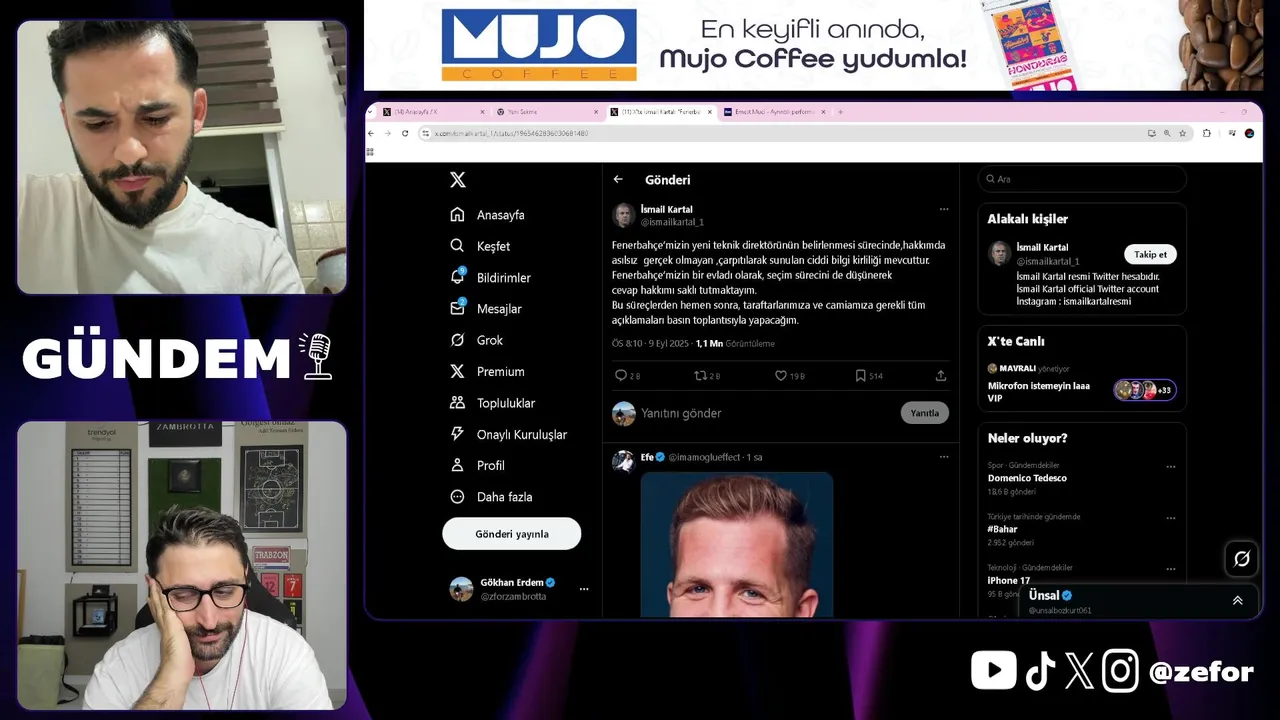
Task: Click the zoom magnifier in address bar
Action: point(1166,133)
